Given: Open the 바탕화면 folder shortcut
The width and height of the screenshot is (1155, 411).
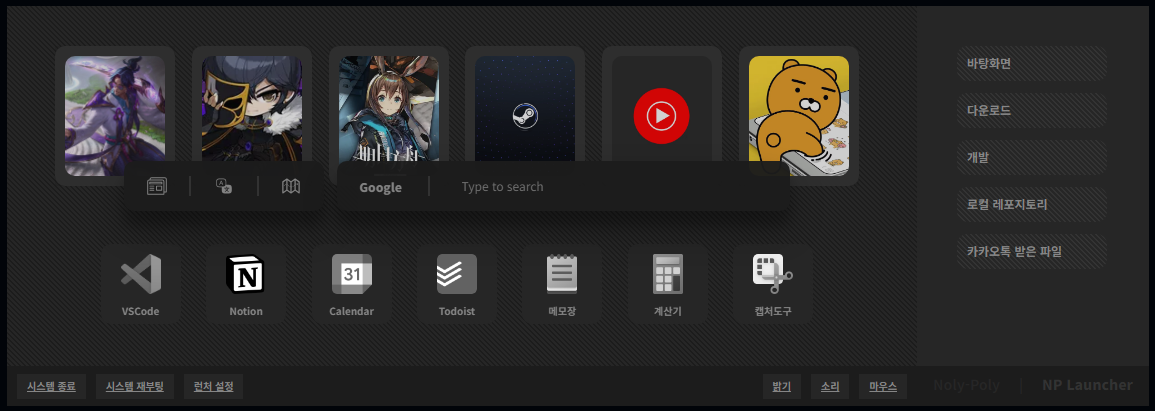Looking at the screenshot, I should (x=1031, y=63).
